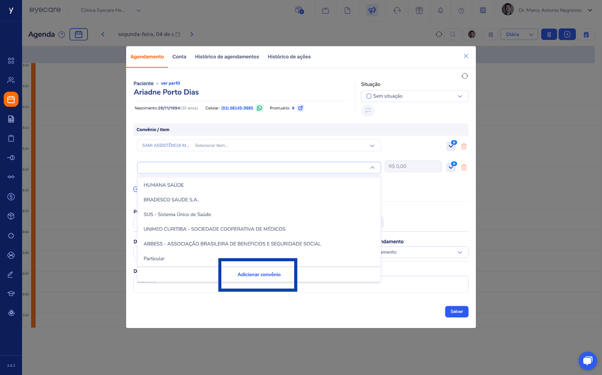
Task: Click the calendar button next to Agenda title
Action: [79, 35]
